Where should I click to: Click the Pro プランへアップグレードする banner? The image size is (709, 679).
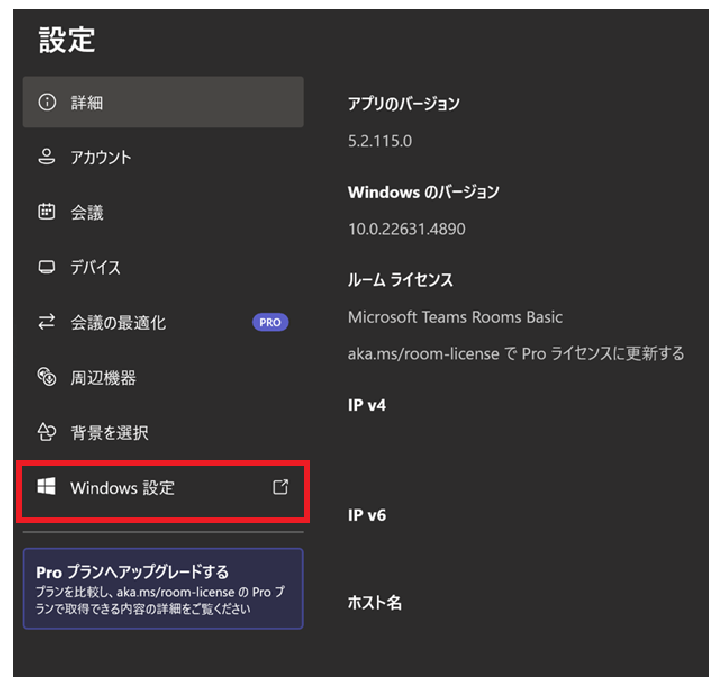pos(163,589)
